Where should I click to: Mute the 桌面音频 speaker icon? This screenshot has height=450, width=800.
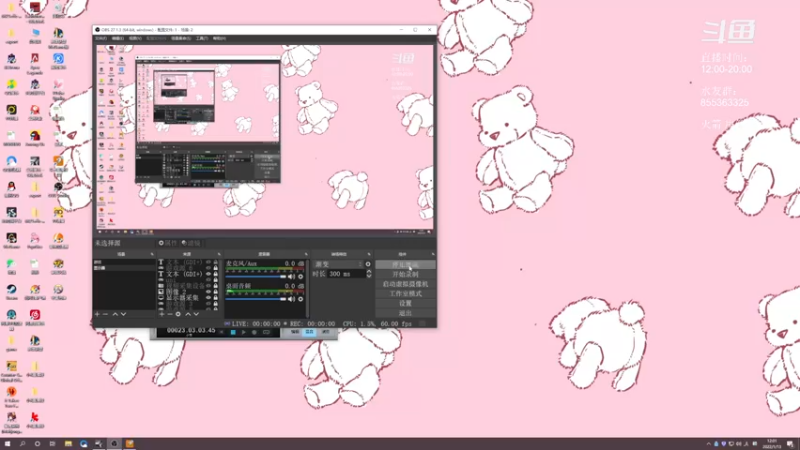291,299
